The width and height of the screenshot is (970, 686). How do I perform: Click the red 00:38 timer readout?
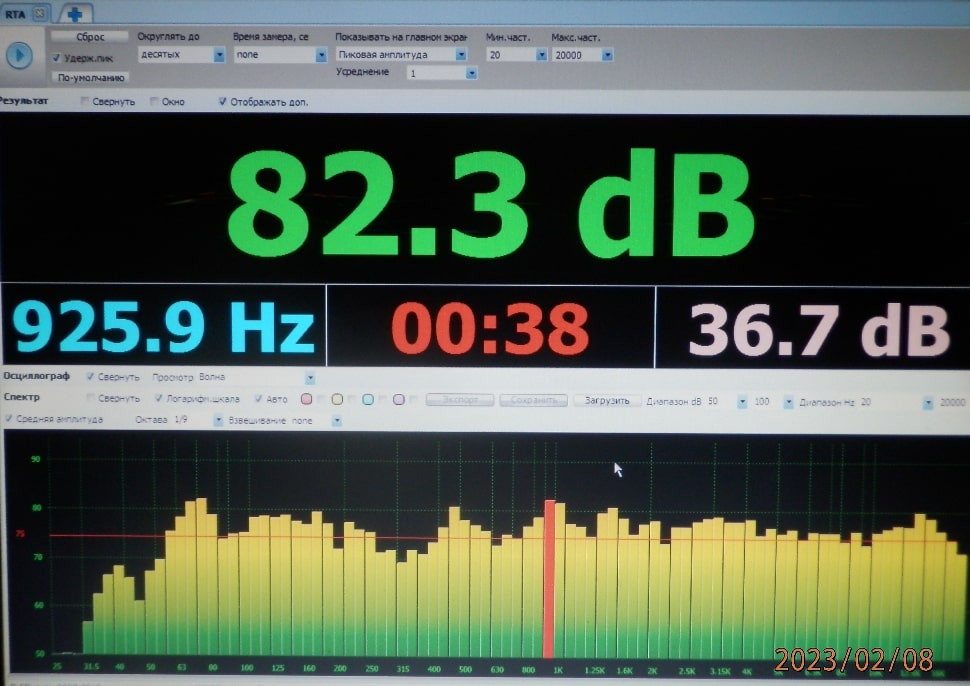click(490, 328)
